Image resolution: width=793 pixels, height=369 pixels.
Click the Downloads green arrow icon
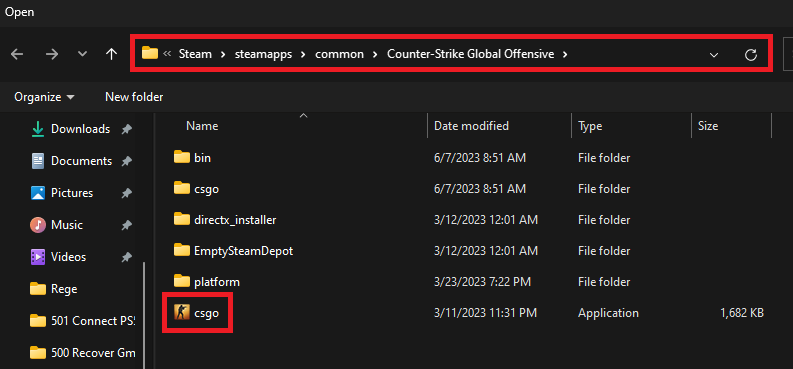(38, 129)
